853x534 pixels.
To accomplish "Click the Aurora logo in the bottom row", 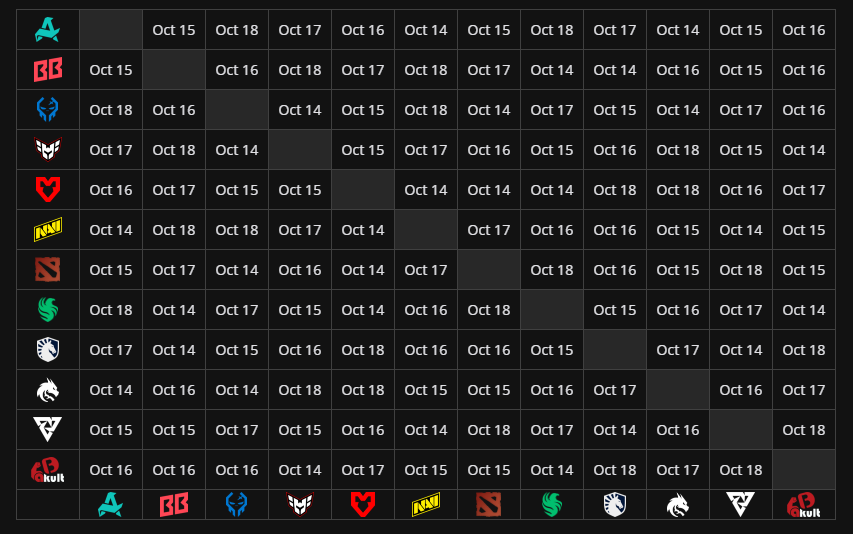I will [x=110, y=505].
